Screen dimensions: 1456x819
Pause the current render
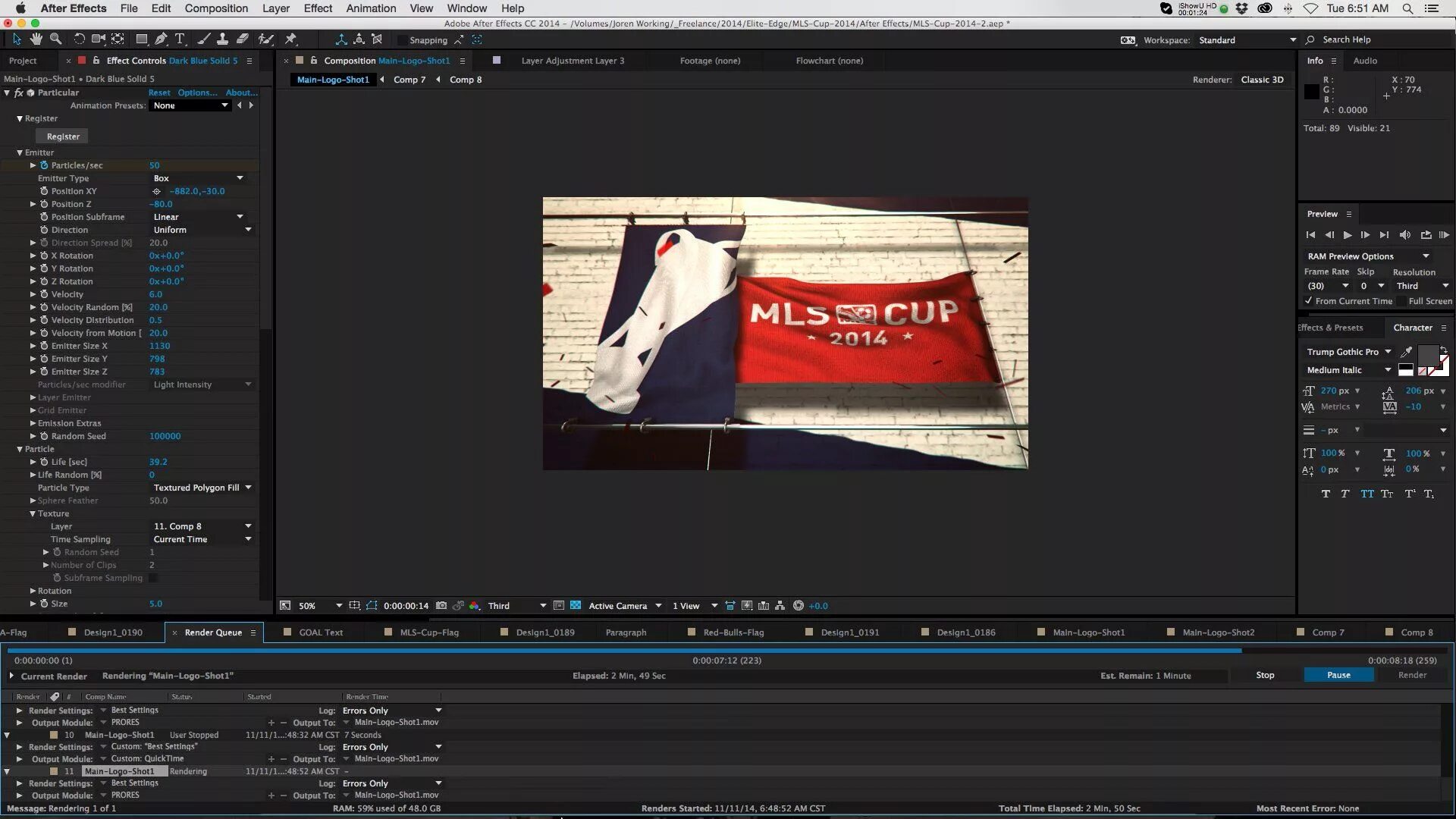pyautogui.click(x=1338, y=675)
